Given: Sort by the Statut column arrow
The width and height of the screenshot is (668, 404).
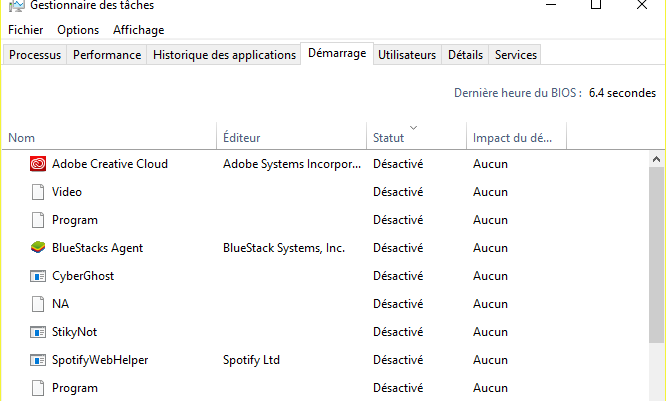Looking at the screenshot, I should coord(413,127).
